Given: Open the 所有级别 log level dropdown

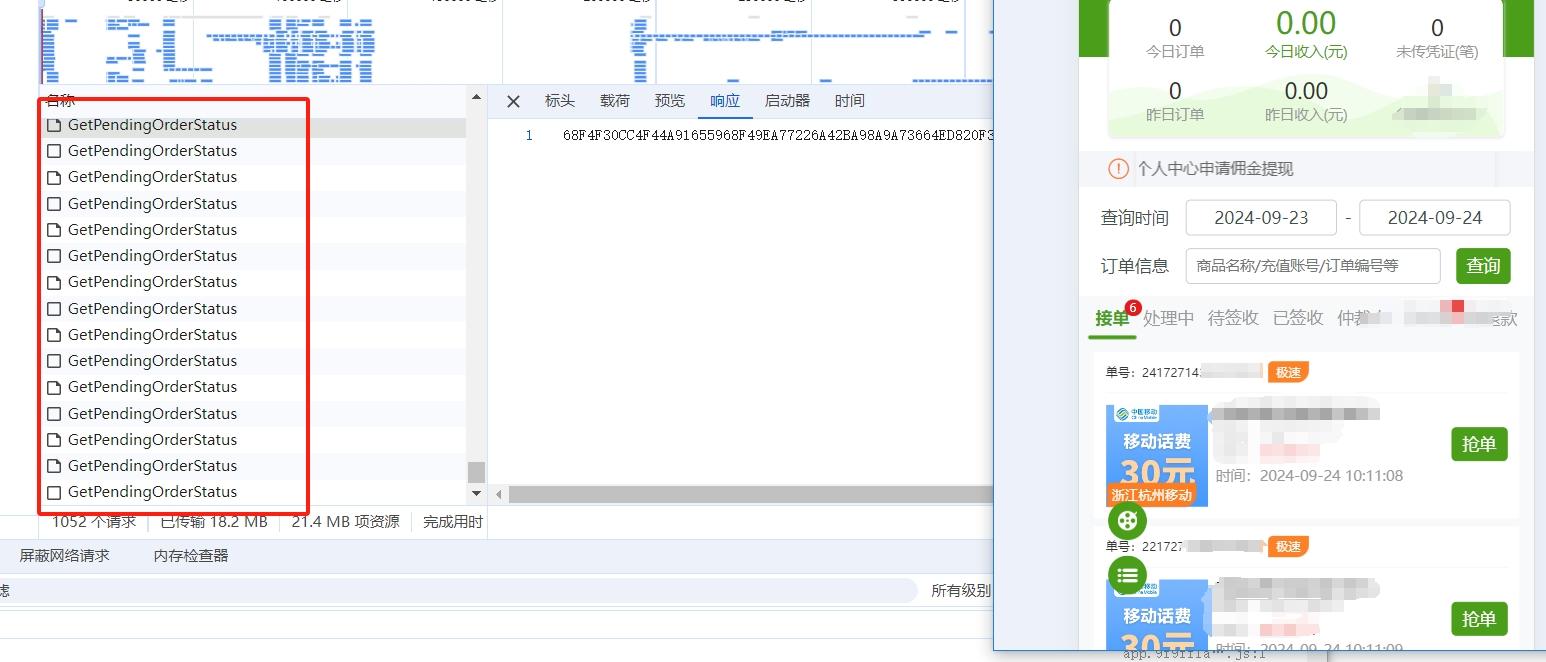Looking at the screenshot, I should tap(960, 591).
